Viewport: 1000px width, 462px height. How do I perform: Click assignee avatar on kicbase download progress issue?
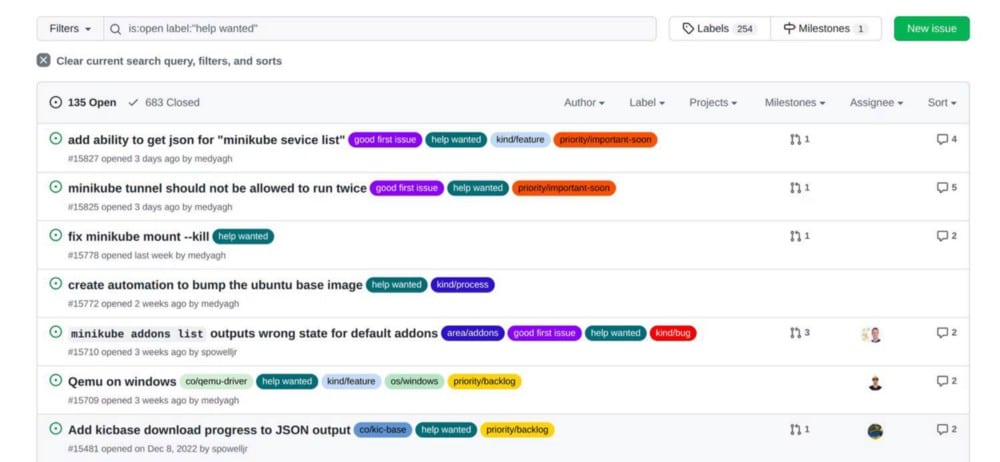click(875, 432)
